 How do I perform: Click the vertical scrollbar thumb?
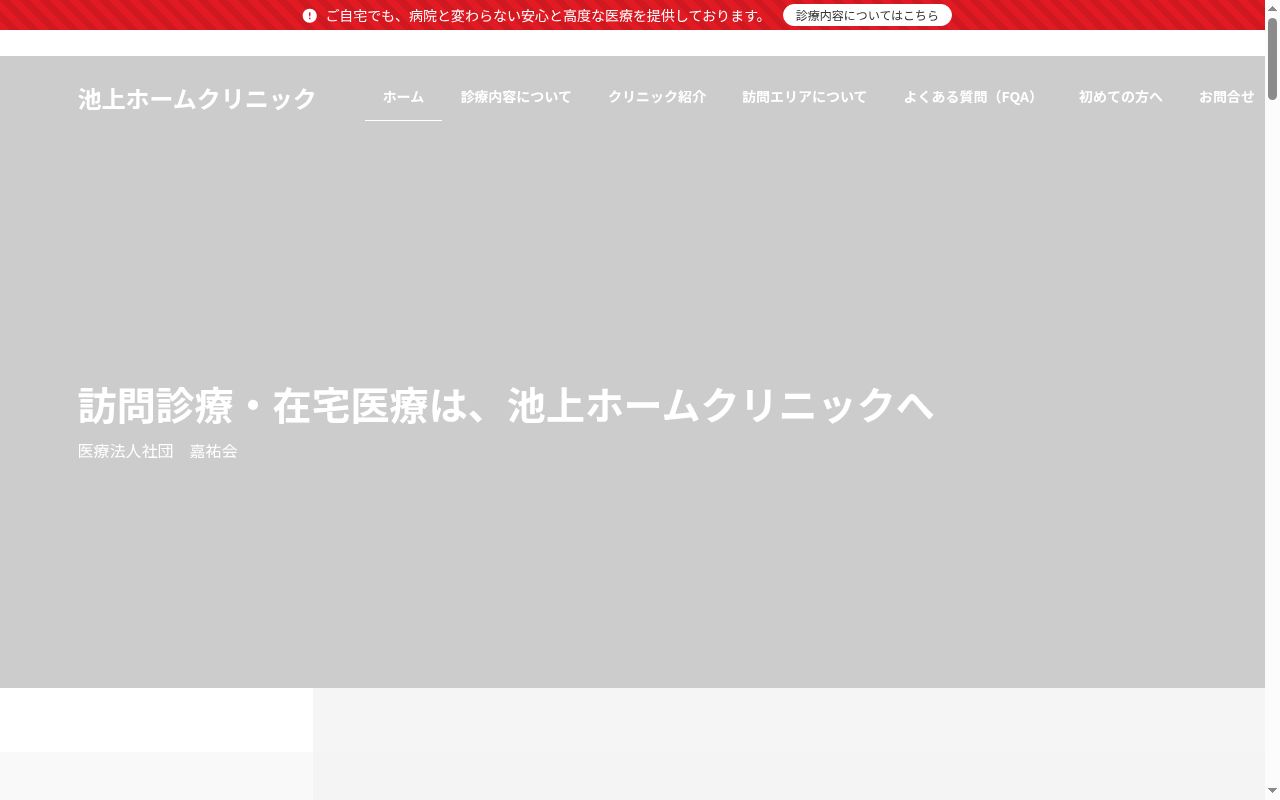tap(1272, 58)
